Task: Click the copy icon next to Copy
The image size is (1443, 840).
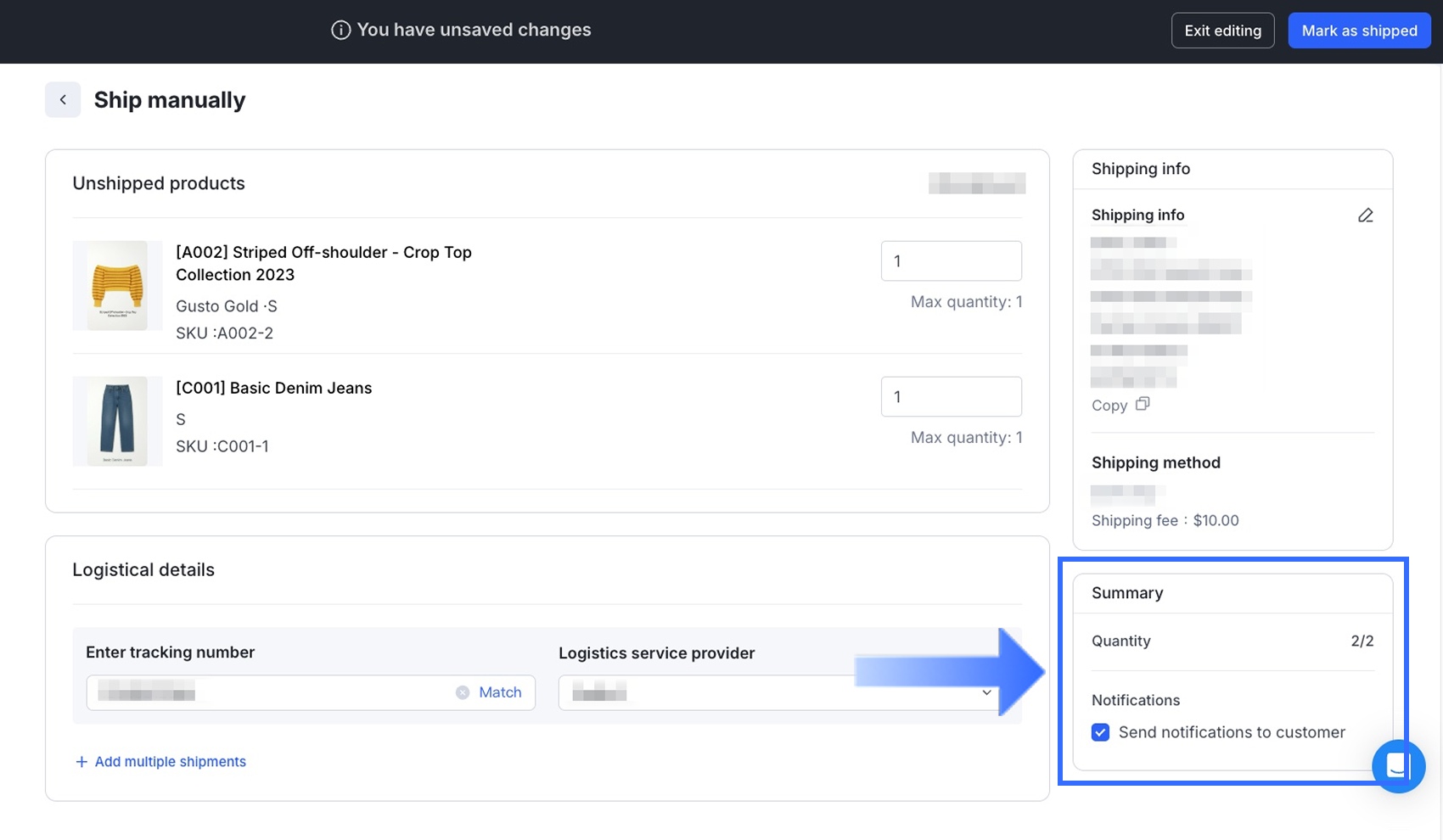Action: (x=1143, y=404)
